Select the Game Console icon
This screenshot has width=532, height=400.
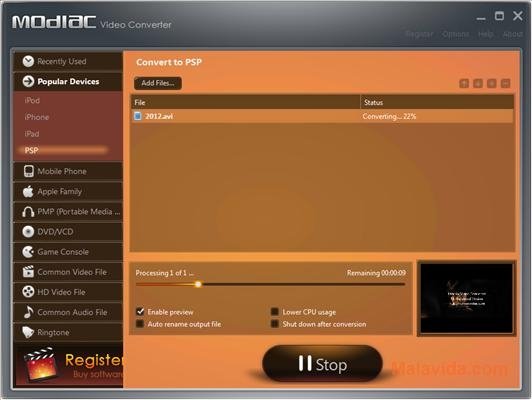click(x=28, y=252)
